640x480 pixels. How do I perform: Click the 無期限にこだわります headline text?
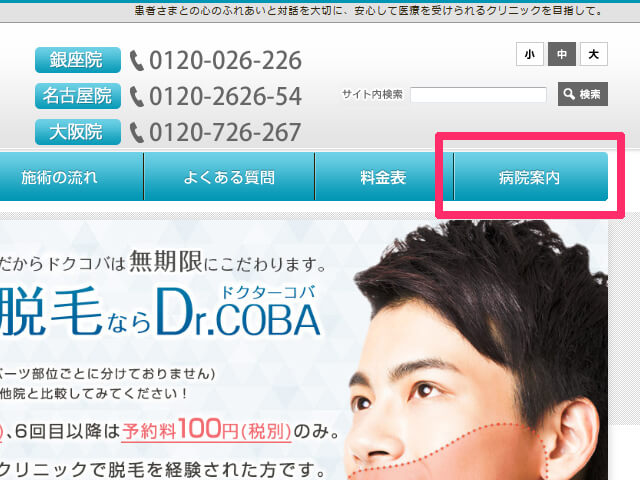[228, 262]
